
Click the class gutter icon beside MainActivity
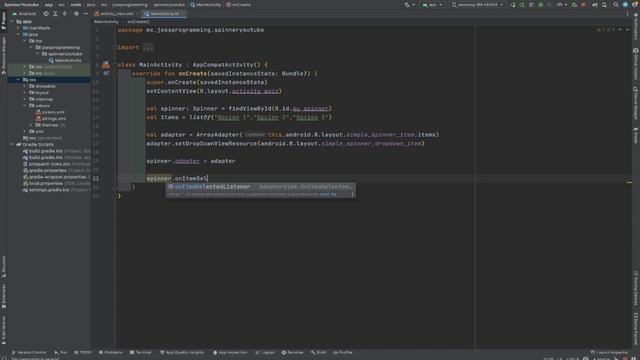(106, 64)
